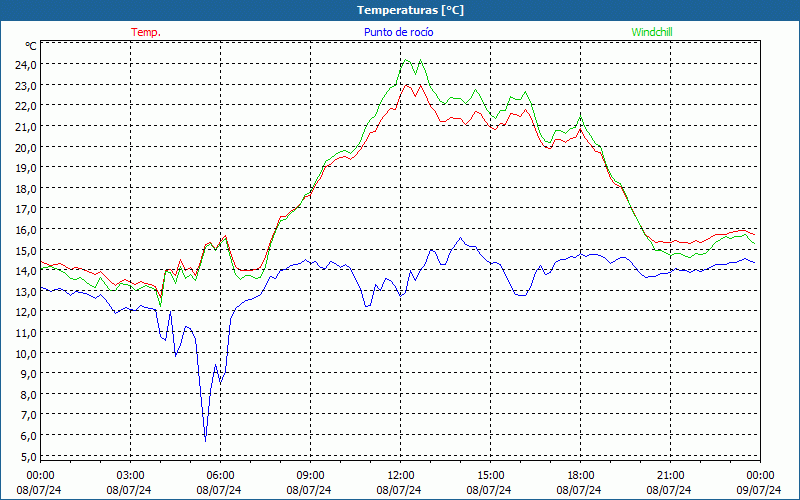The width and height of the screenshot is (800, 500).
Task: Click the Temperaturas [°C] chart title
Action: pyautogui.click(x=411, y=10)
